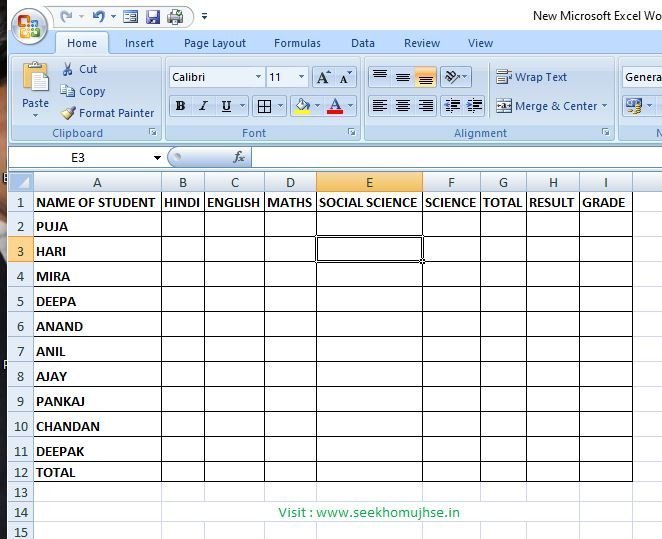Toggle Bold formatting

pos(180,106)
